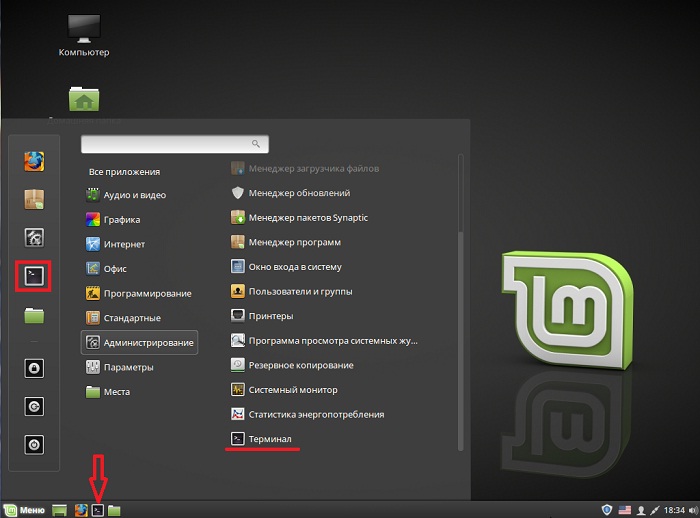
Task: Select the Графика category
Action: (113, 220)
